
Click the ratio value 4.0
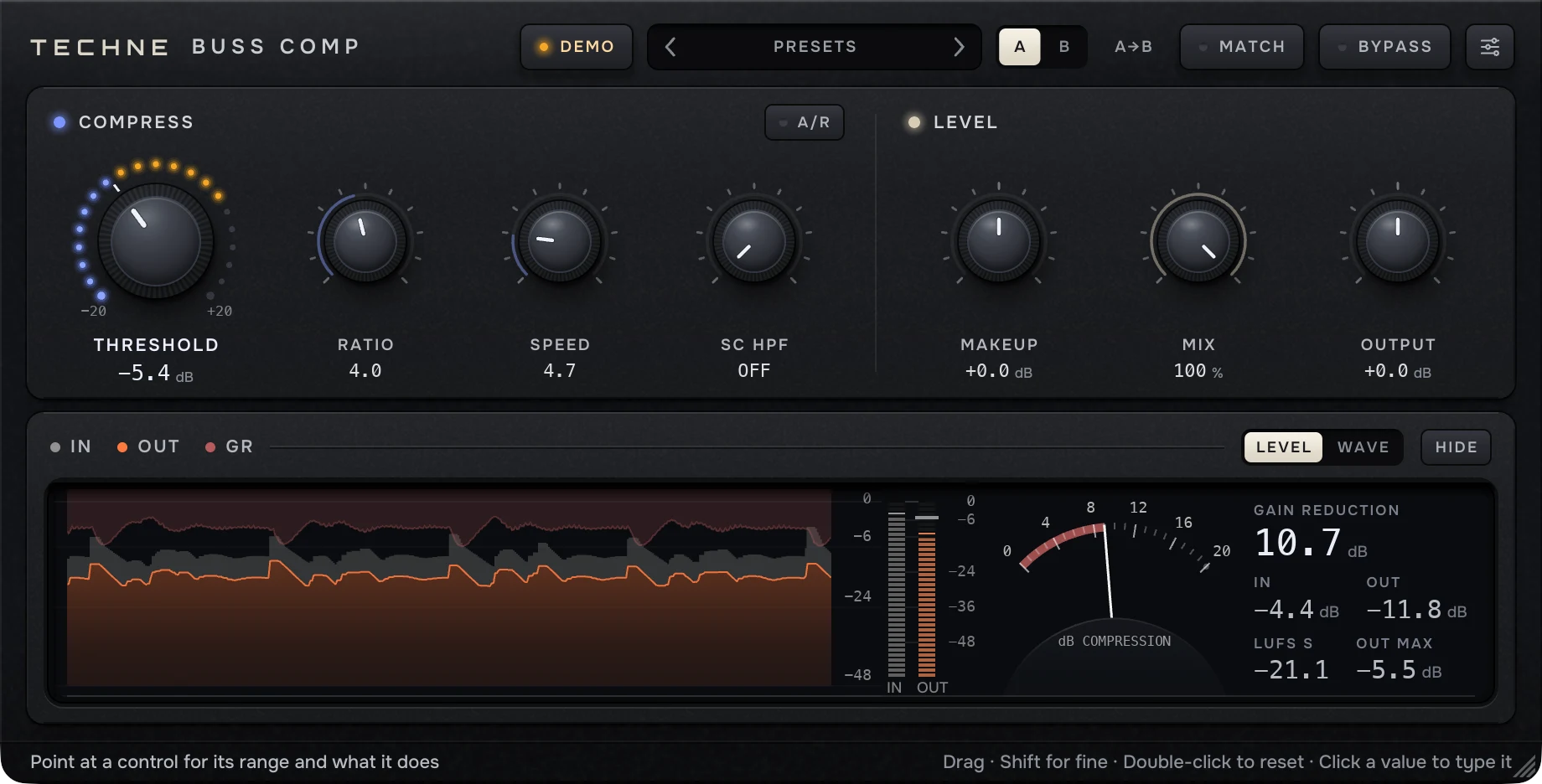point(365,370)
